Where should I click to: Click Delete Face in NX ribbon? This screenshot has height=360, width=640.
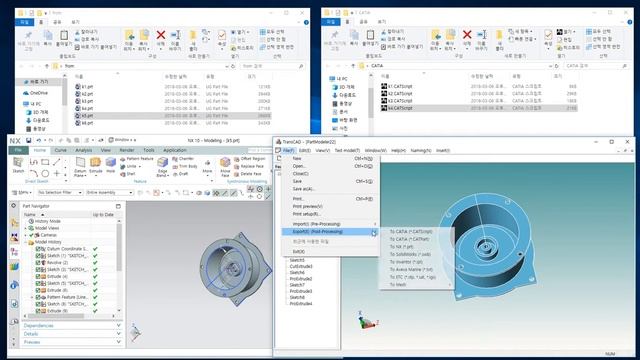(247, 173)
